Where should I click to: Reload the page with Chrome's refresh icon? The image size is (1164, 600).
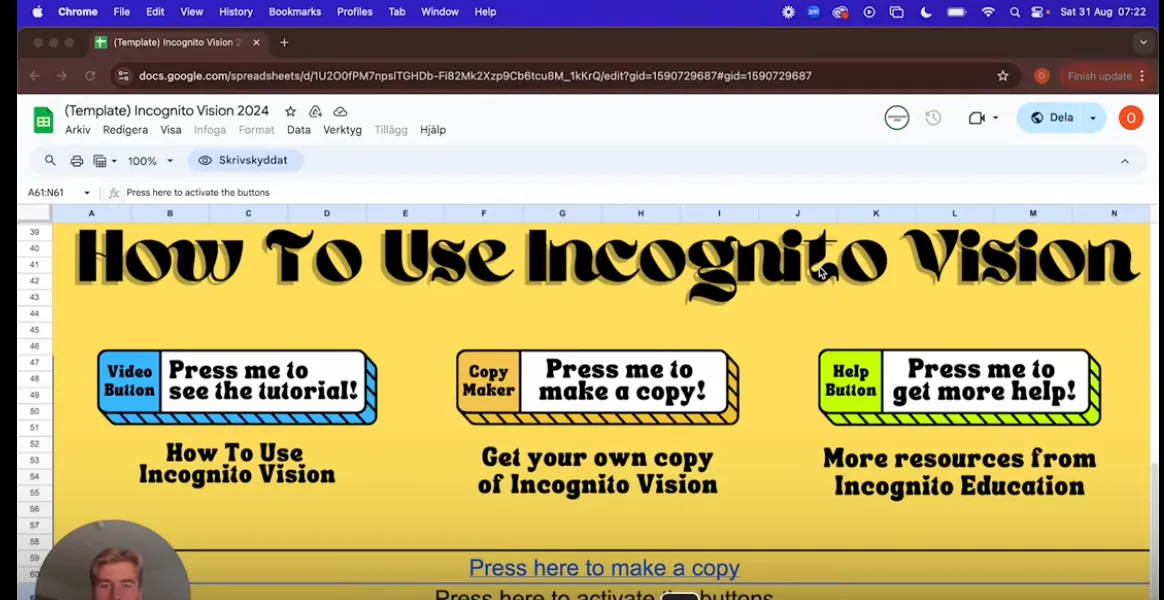tap(90, 75)
